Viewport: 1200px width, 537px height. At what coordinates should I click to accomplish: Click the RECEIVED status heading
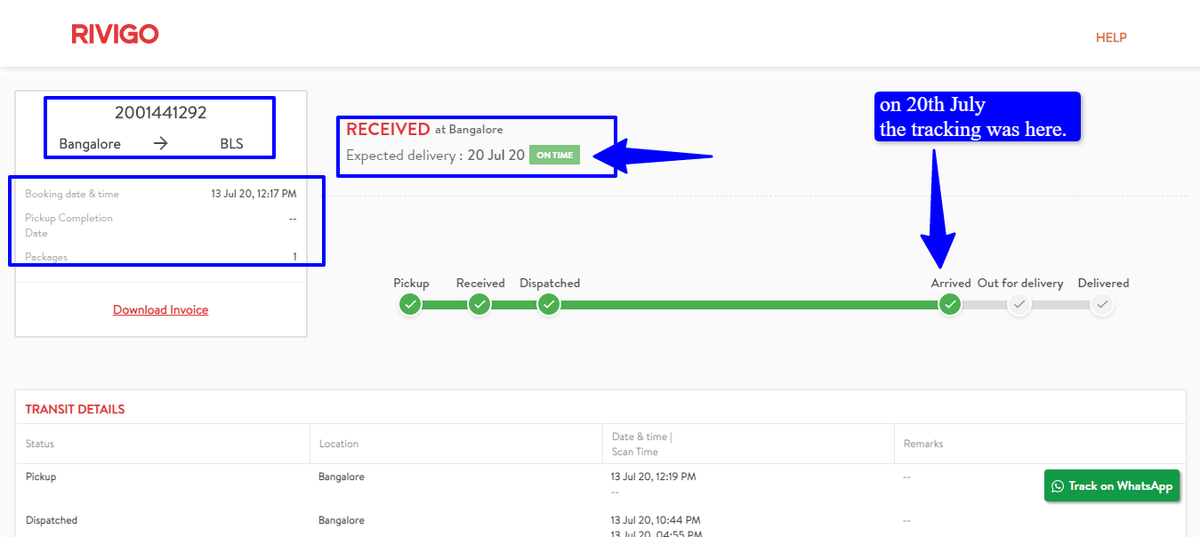tap(388, 129)
